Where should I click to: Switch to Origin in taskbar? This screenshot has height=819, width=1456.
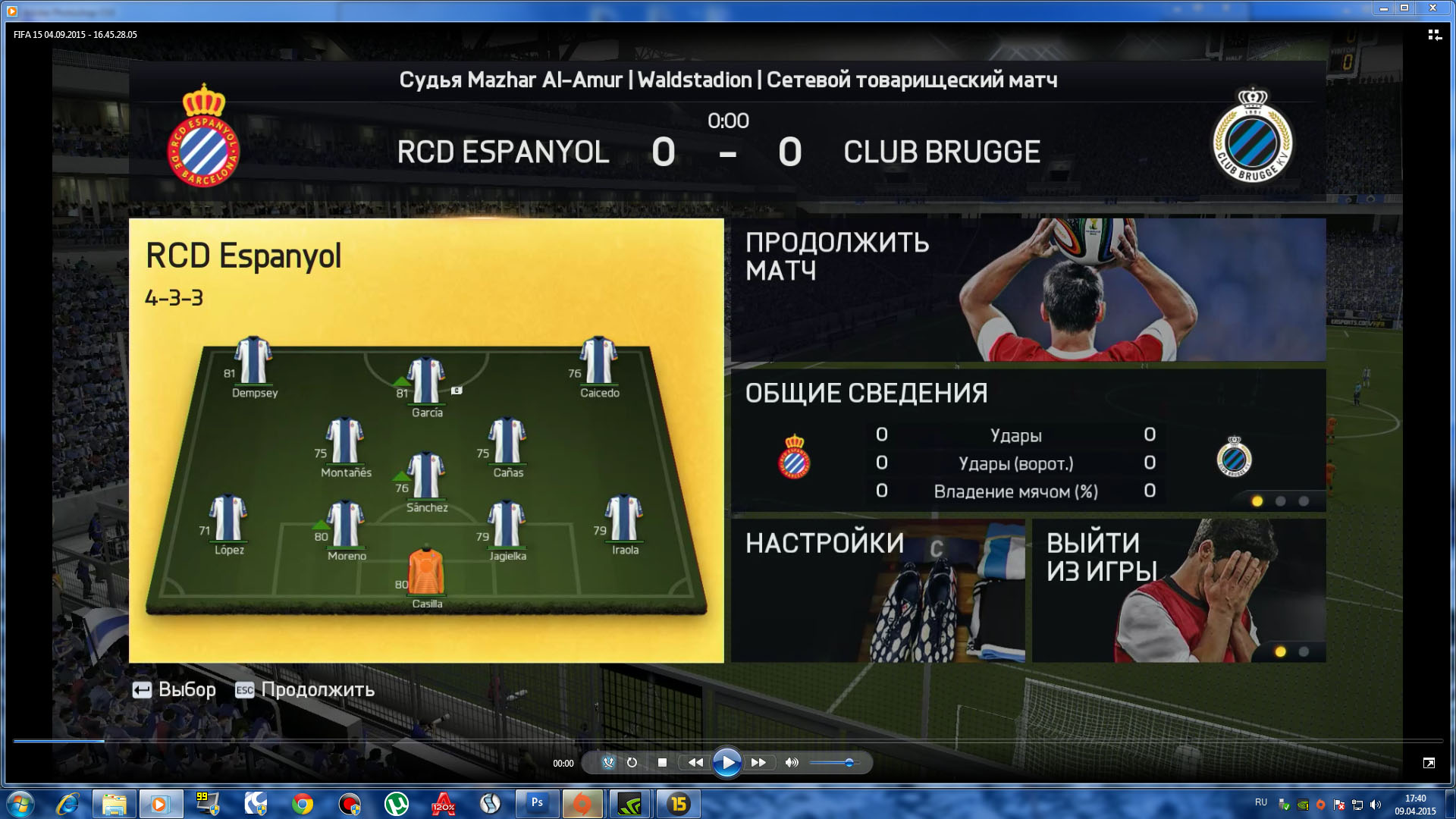tap(582, 804)
